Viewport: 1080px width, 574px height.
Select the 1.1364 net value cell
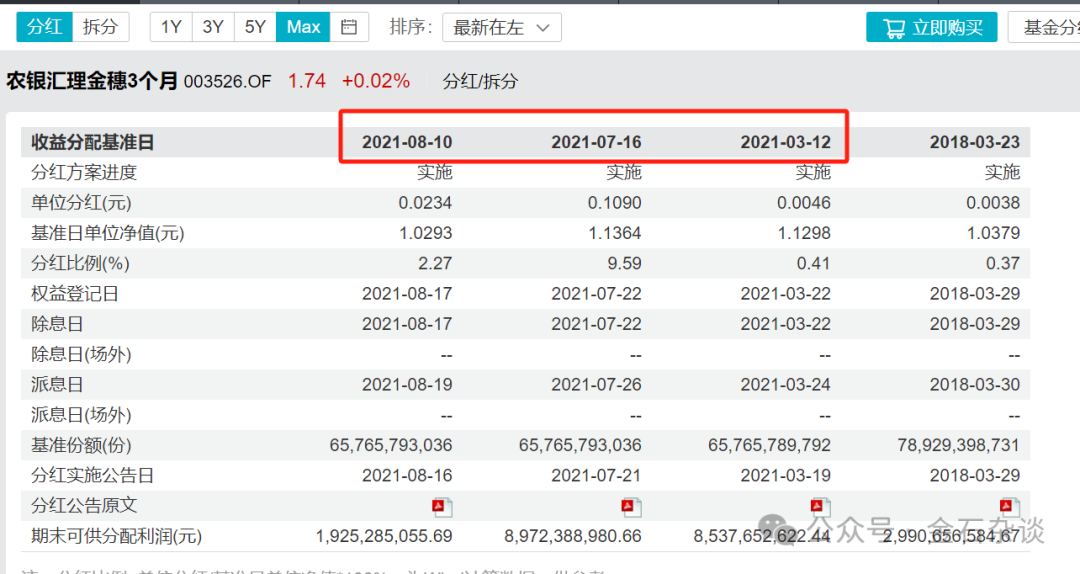pyautogui.click(x=614, y=233)
